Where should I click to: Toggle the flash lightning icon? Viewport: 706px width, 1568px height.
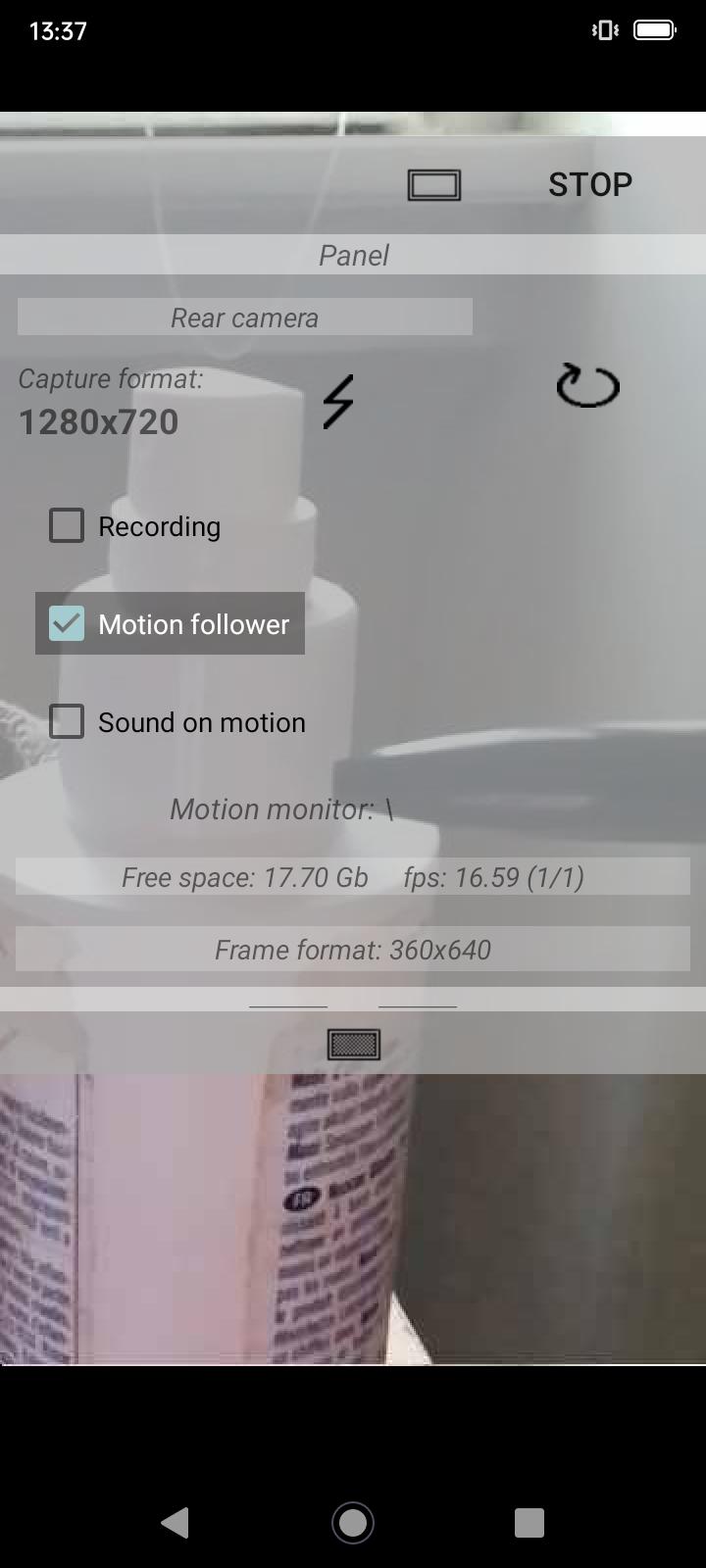337,402
